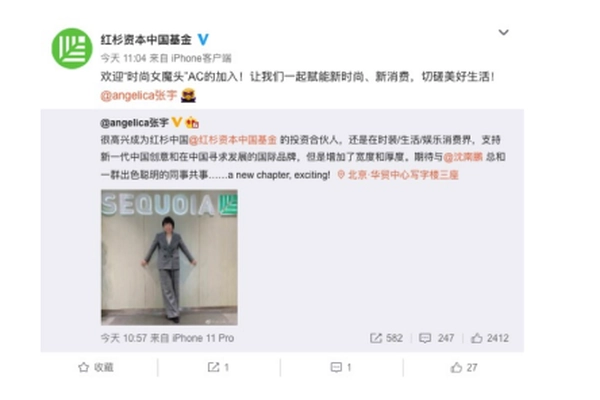
Task: Enlarge the Sequoia office photo thumbnail
Action: point(169,257)
